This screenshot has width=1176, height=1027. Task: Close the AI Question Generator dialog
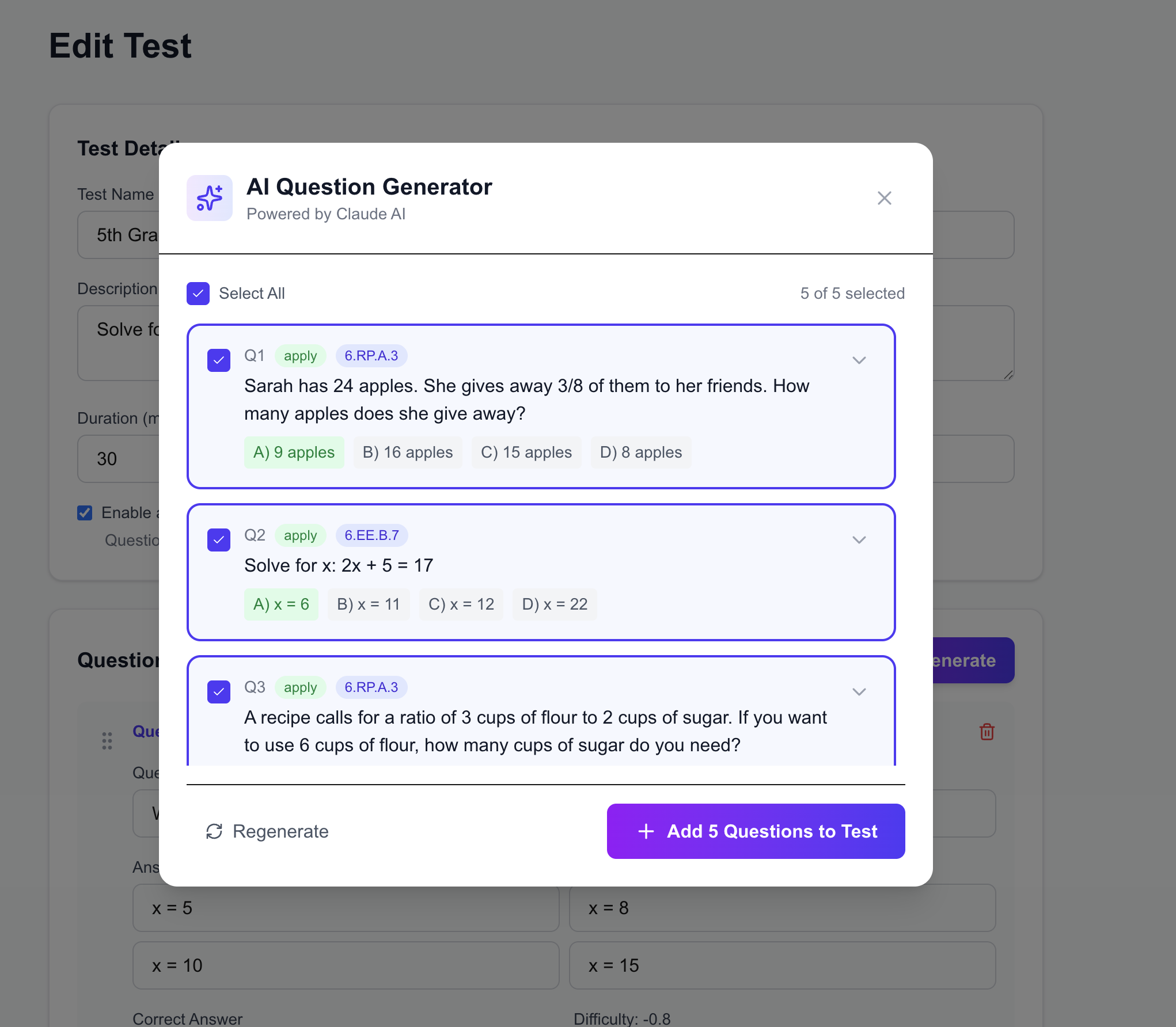point(884,198)
